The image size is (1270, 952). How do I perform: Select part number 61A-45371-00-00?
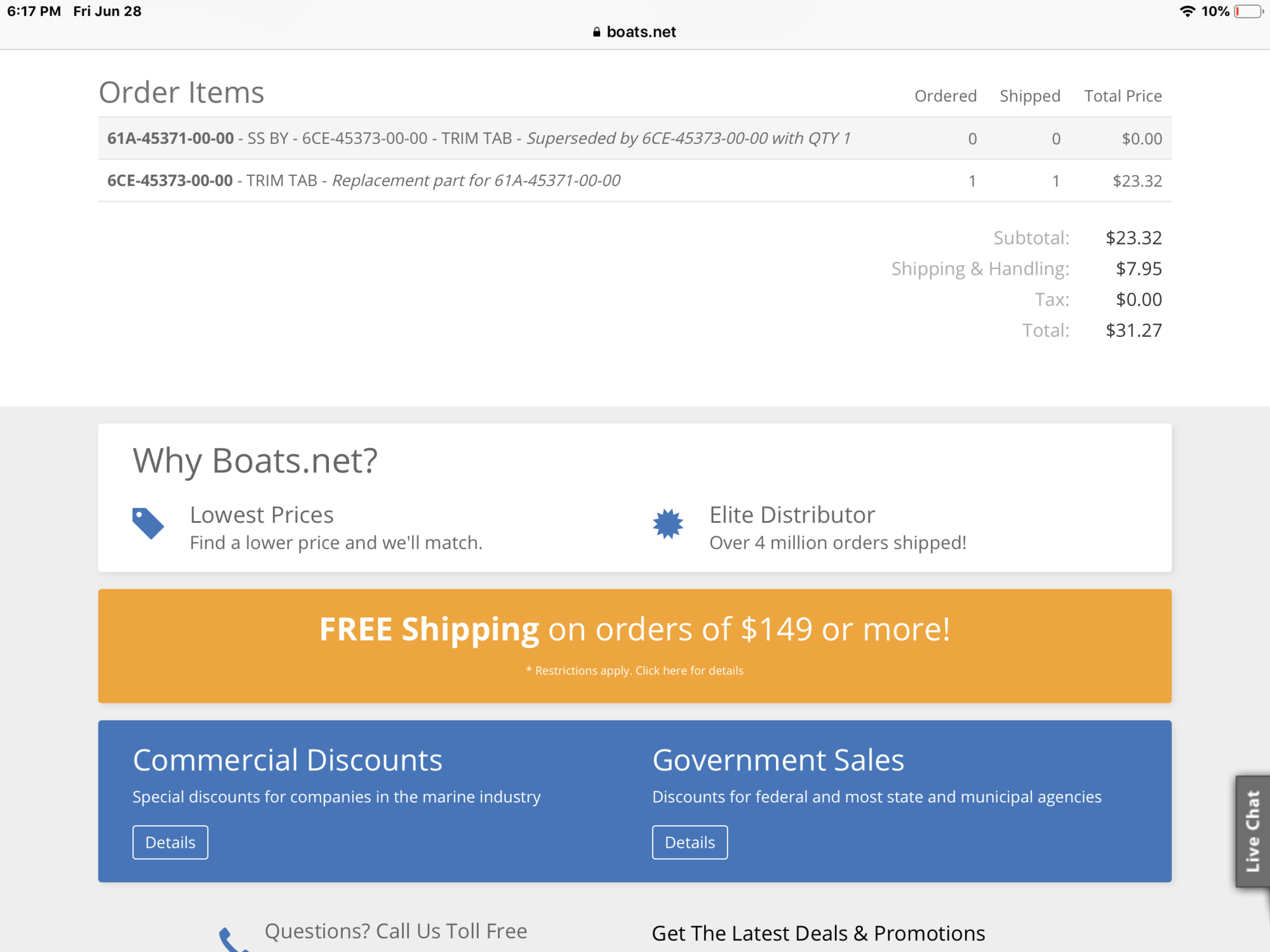(170, 138)
